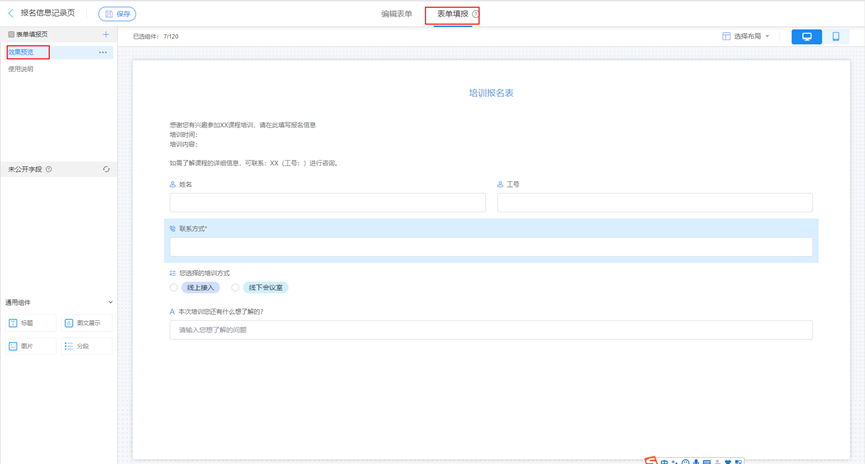
Task: Click the layout grid icon beside 选择布局
Action: pyautogui.click(x=726, y=36)
